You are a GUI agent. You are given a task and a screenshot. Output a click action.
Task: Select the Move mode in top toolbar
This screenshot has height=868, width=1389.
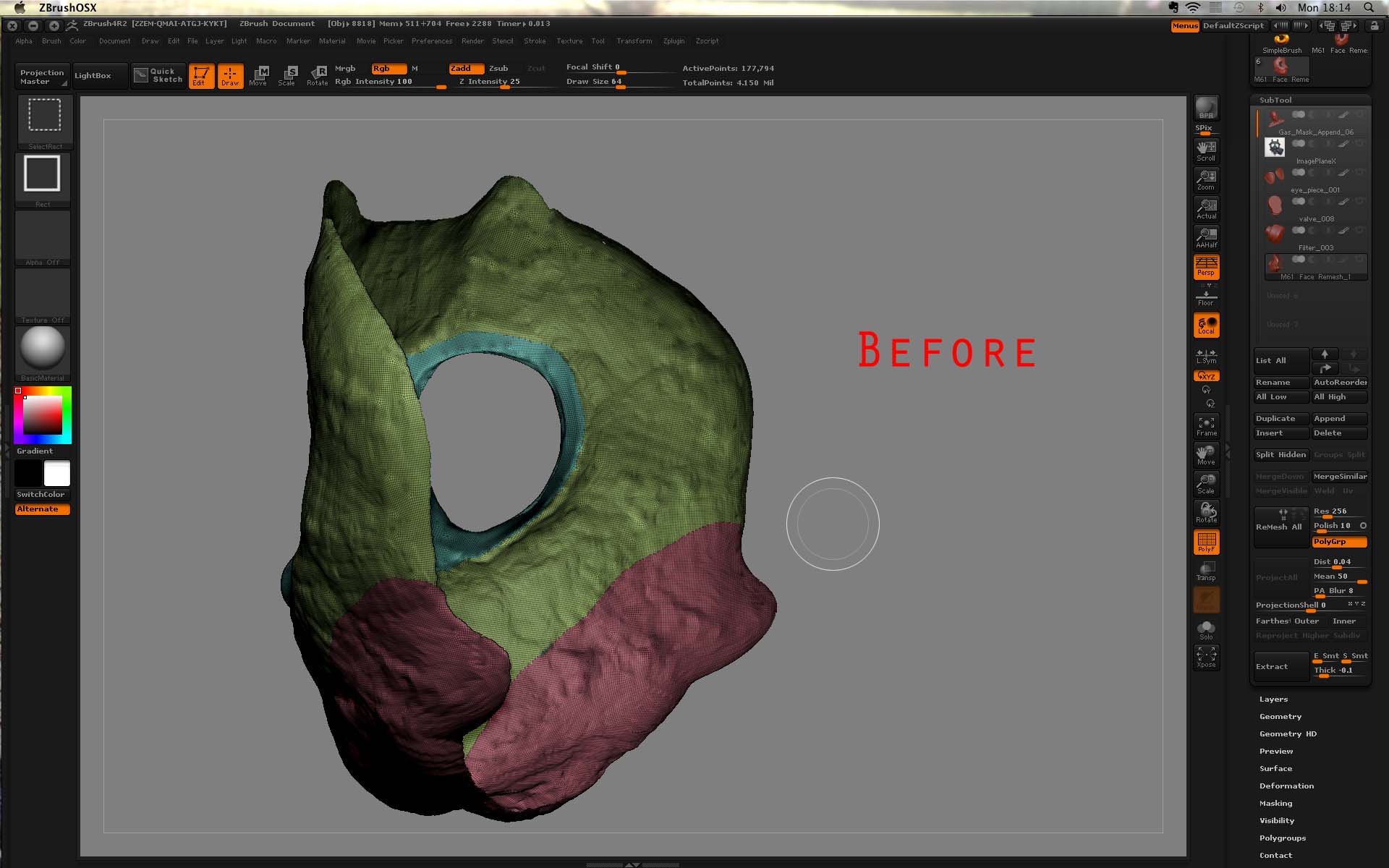tap(258, 75)
